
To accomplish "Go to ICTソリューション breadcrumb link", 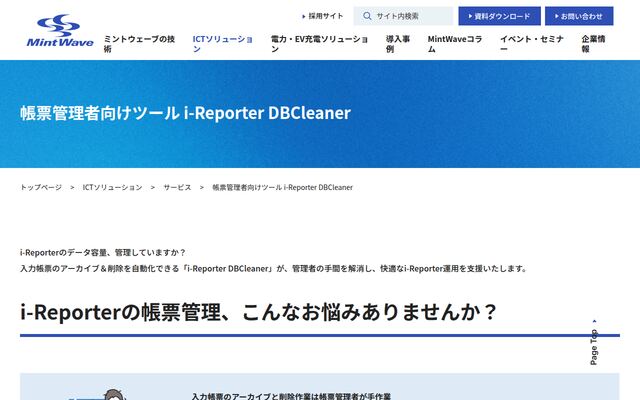I will click(112, 187).
